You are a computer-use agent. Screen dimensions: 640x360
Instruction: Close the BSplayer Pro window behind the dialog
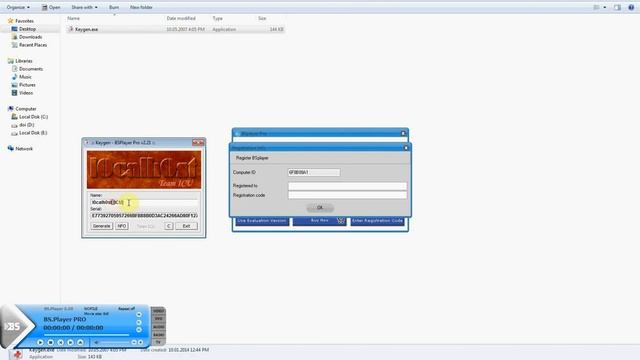click(403, 133)
